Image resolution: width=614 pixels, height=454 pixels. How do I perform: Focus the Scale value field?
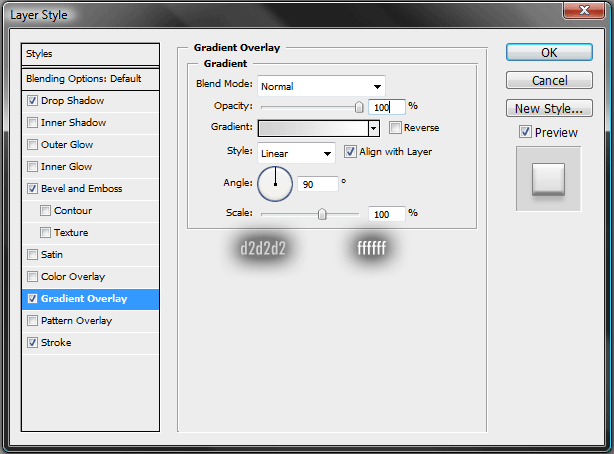pyautogui.click(x=386, y=214)
